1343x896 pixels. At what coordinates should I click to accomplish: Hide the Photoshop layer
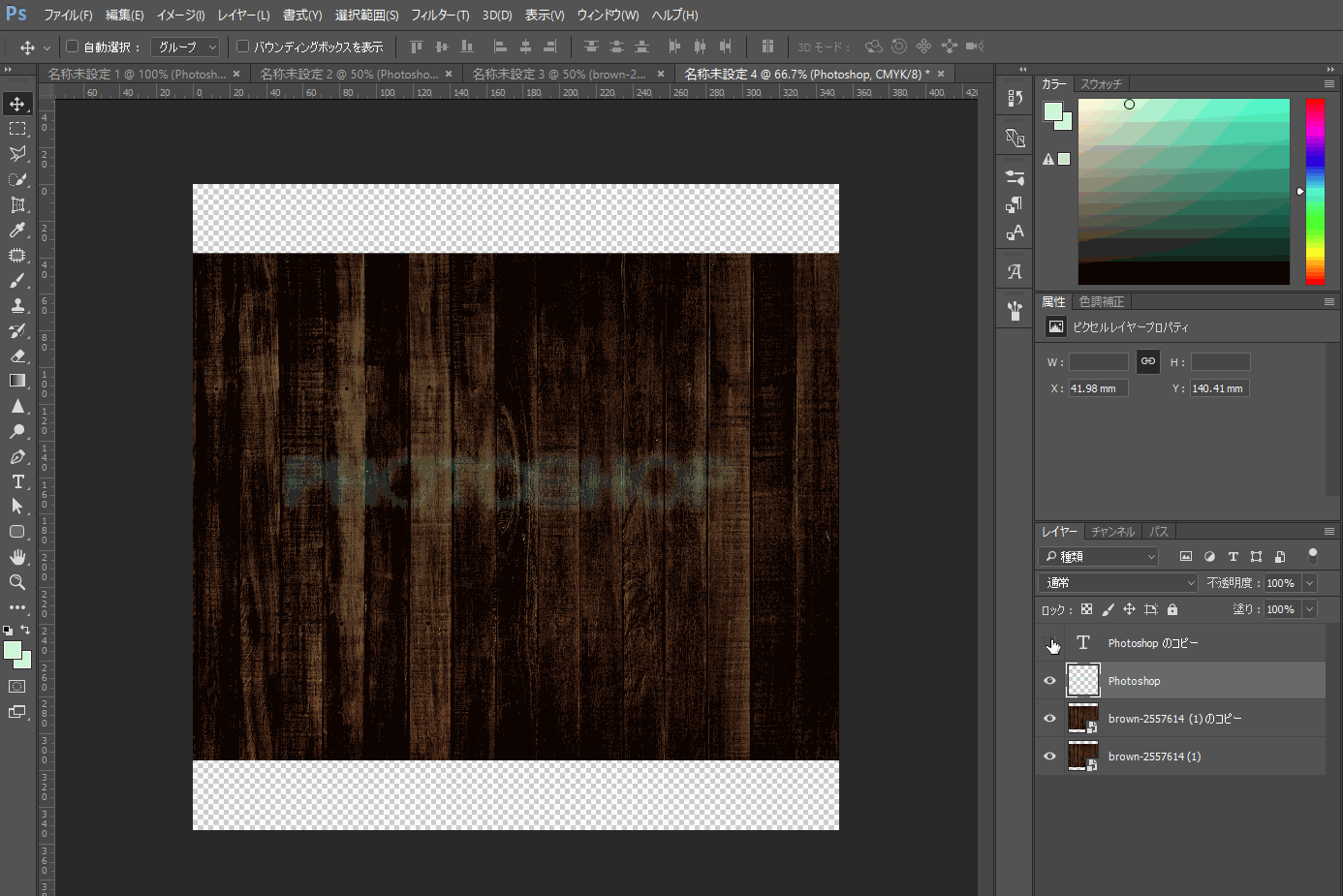1050,681
